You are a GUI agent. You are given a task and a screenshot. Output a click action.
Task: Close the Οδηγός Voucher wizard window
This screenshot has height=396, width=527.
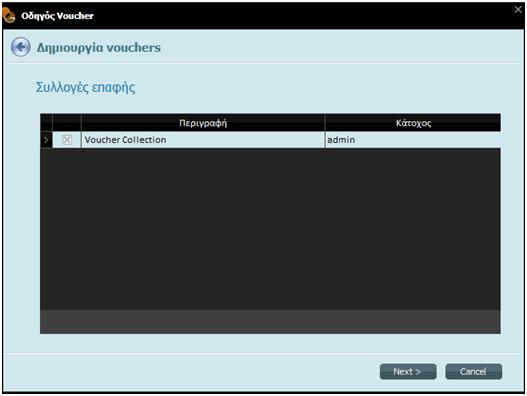pyautogui.click(x=518, y=9)
